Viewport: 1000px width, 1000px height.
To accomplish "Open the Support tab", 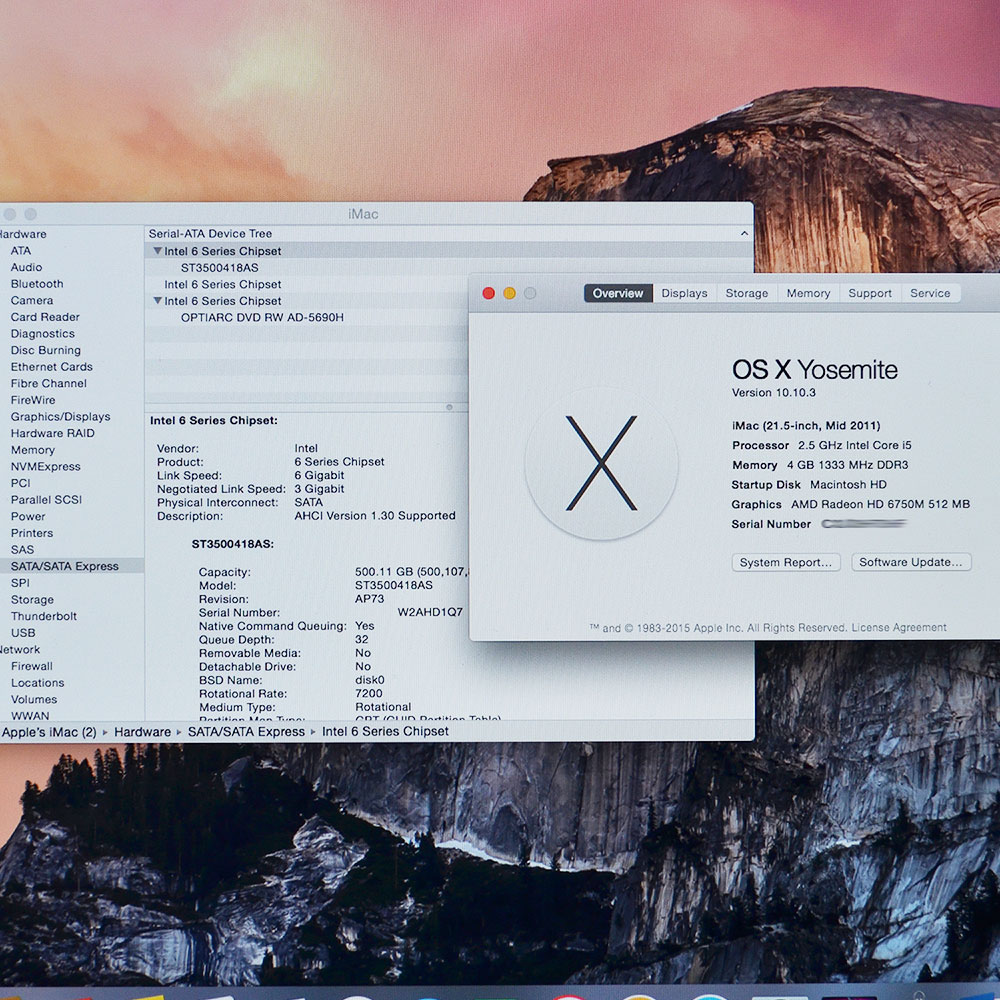I will pos(870,293).
